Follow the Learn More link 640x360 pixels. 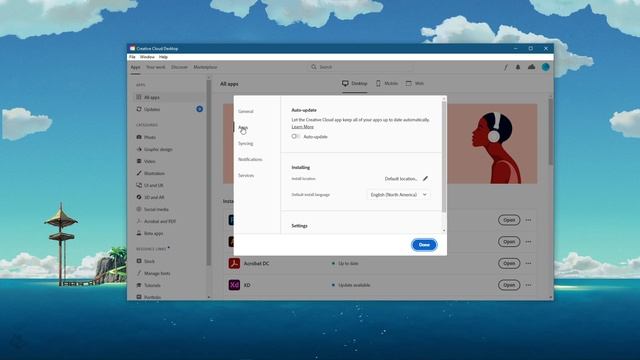(302, 127)
